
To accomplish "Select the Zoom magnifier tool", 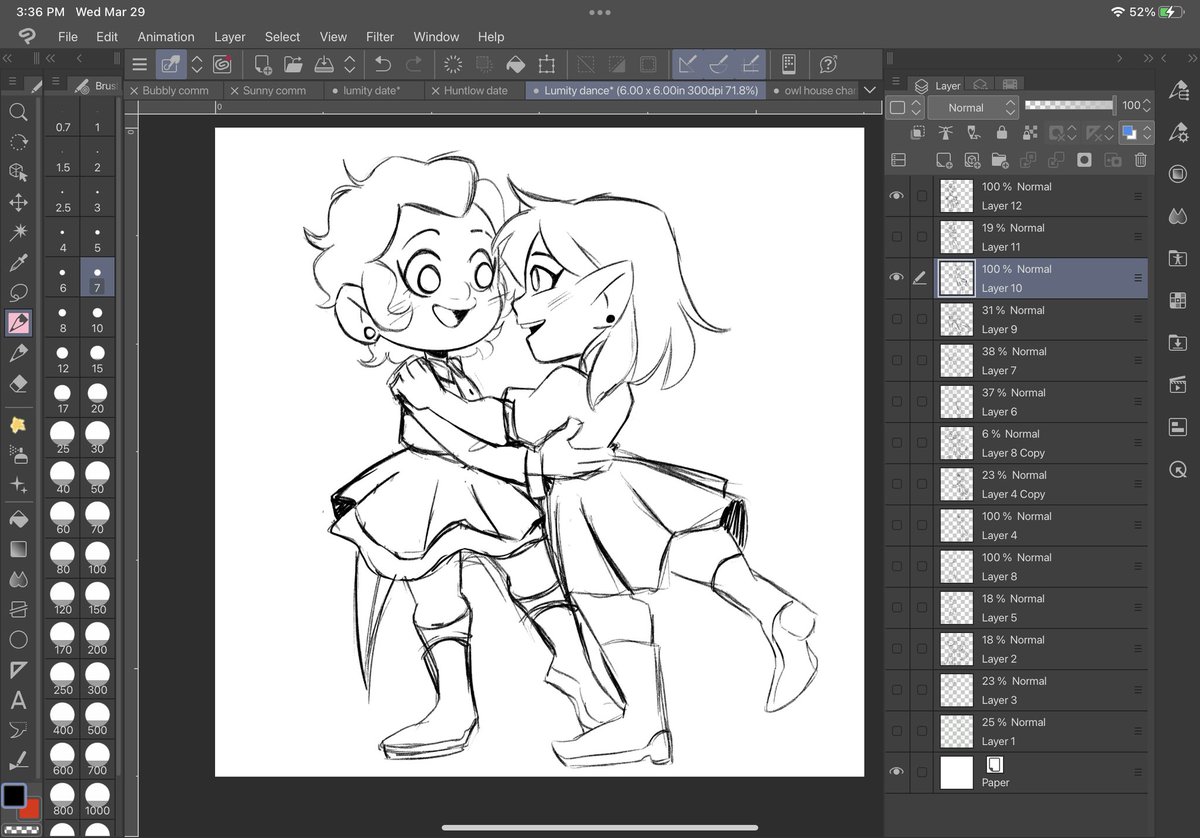I will tap(18, 112).
